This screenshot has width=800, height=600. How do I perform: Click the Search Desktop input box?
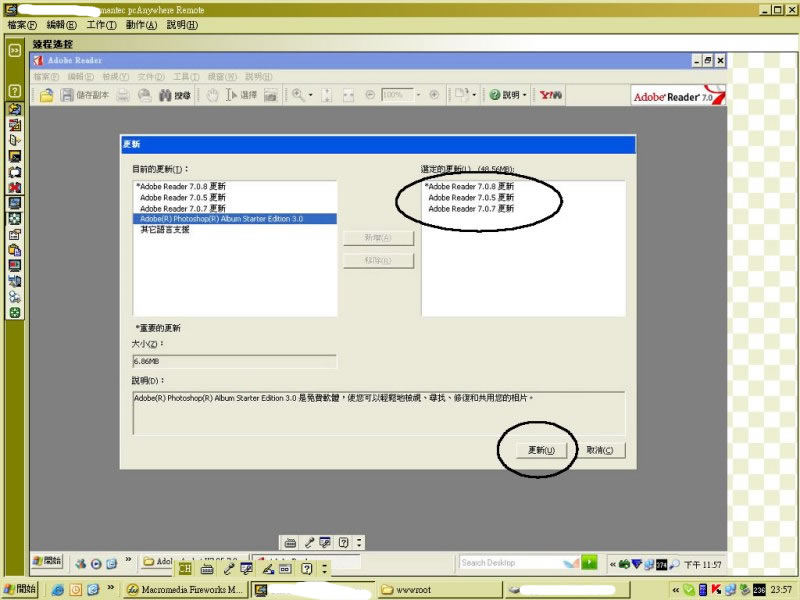point(519,562)
